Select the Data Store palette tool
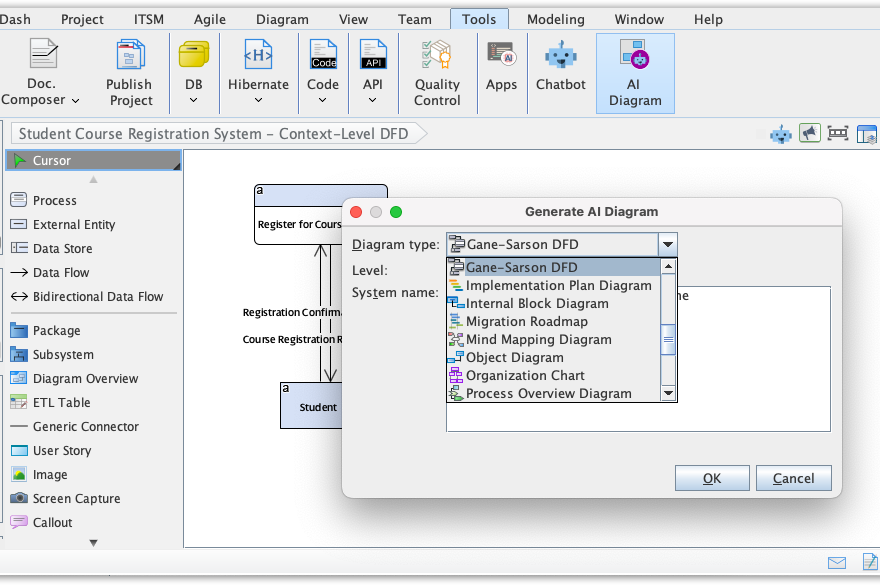 (62, 249)
